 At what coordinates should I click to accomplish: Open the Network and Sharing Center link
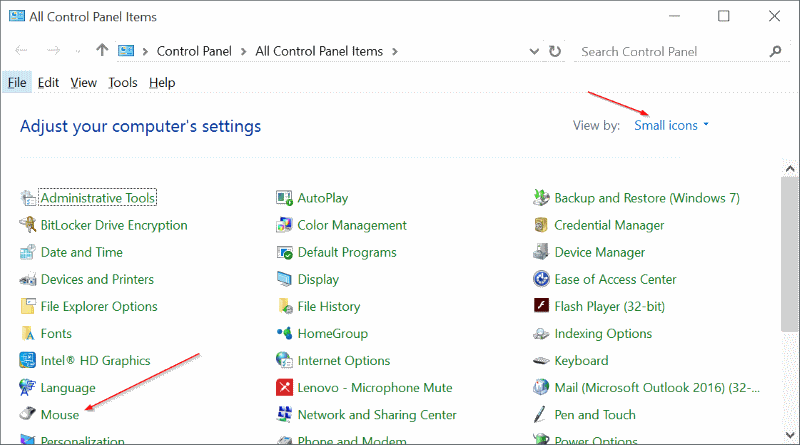tap(377, 414)
